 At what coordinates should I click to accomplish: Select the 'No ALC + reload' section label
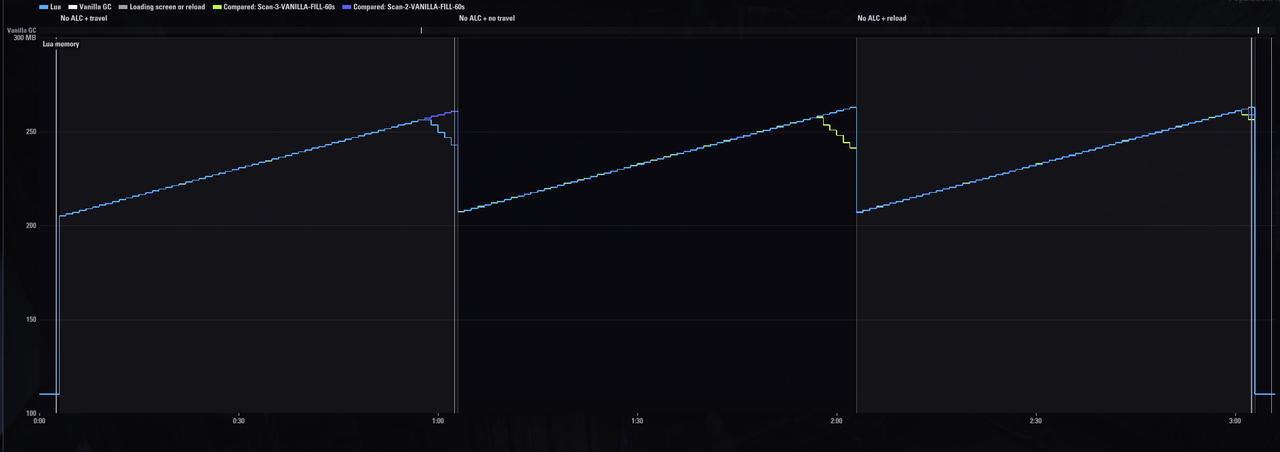[882, 18]
